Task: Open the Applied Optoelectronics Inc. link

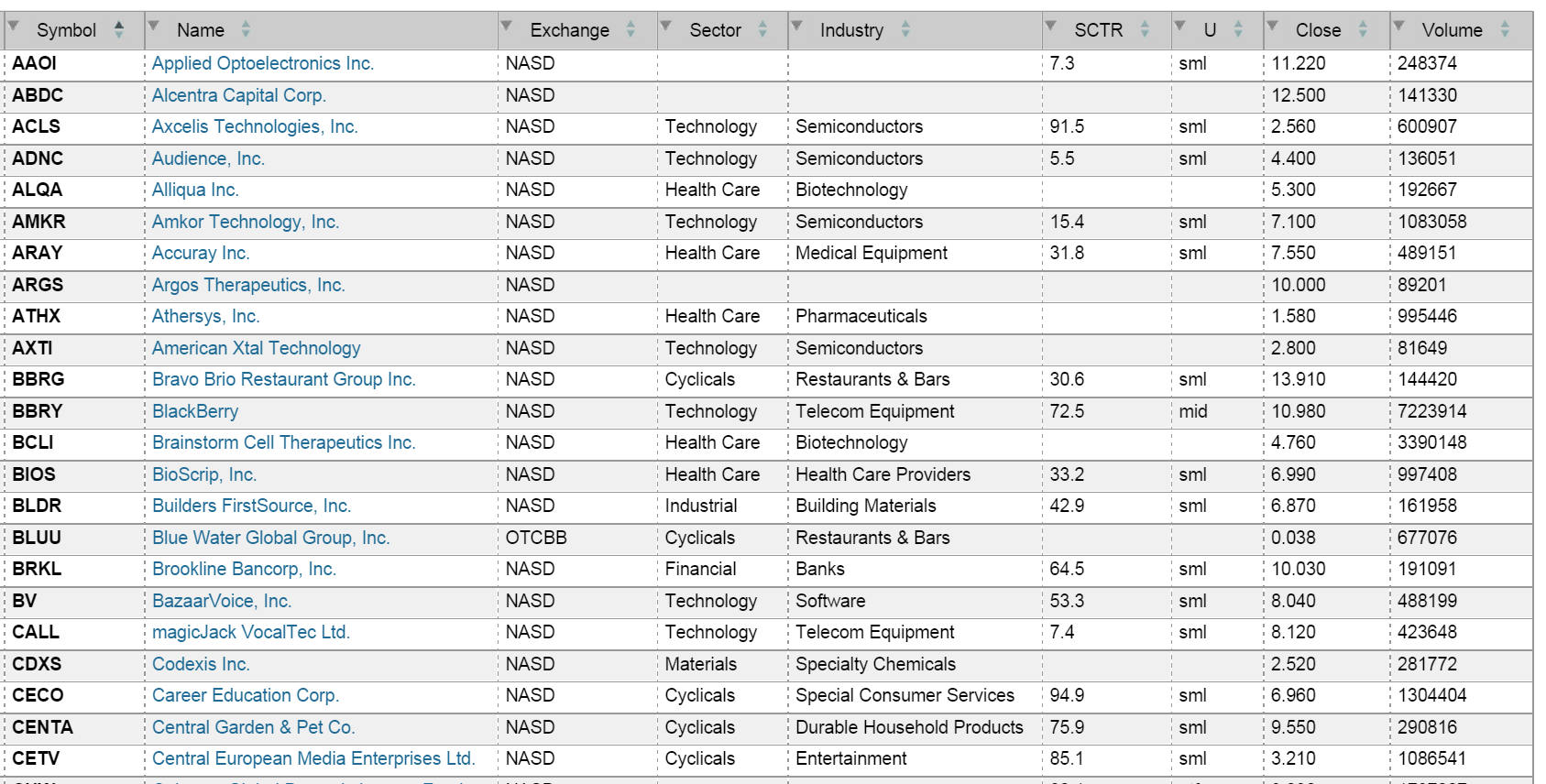Action: point(262,63)
